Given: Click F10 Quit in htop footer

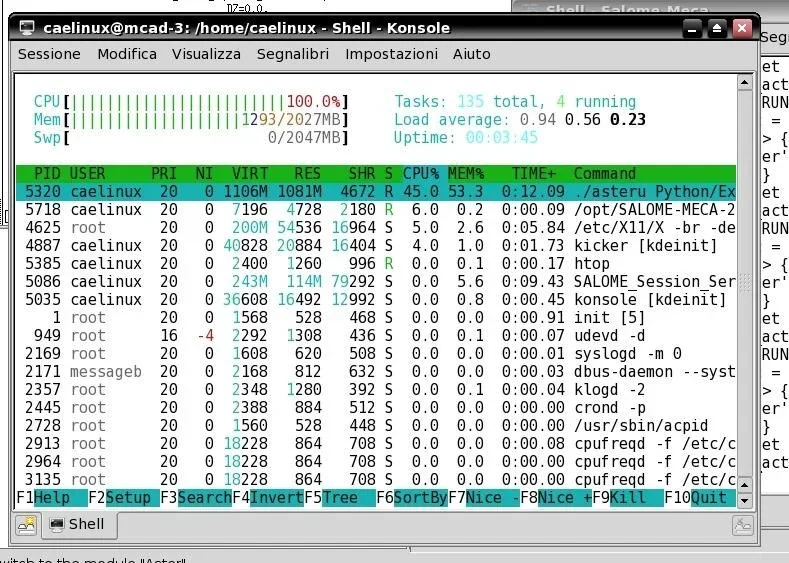Looking at the screenshot, I should click(x=699, y=498).
